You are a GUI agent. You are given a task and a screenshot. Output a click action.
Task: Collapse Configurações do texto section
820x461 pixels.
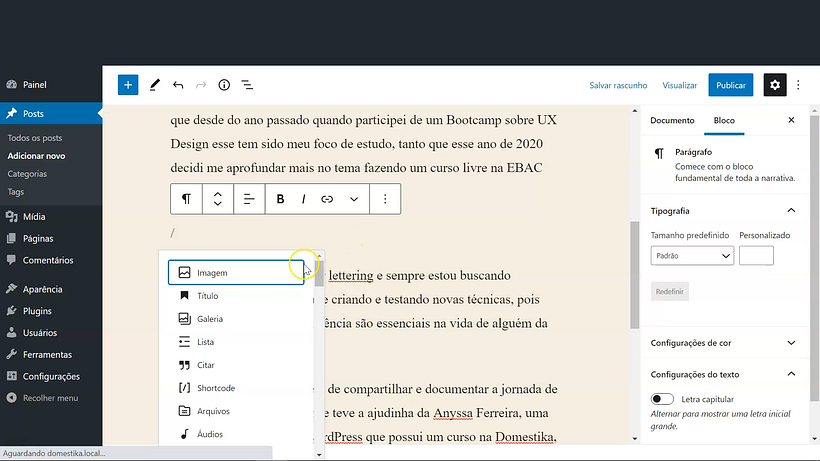[x=723, y=374]
